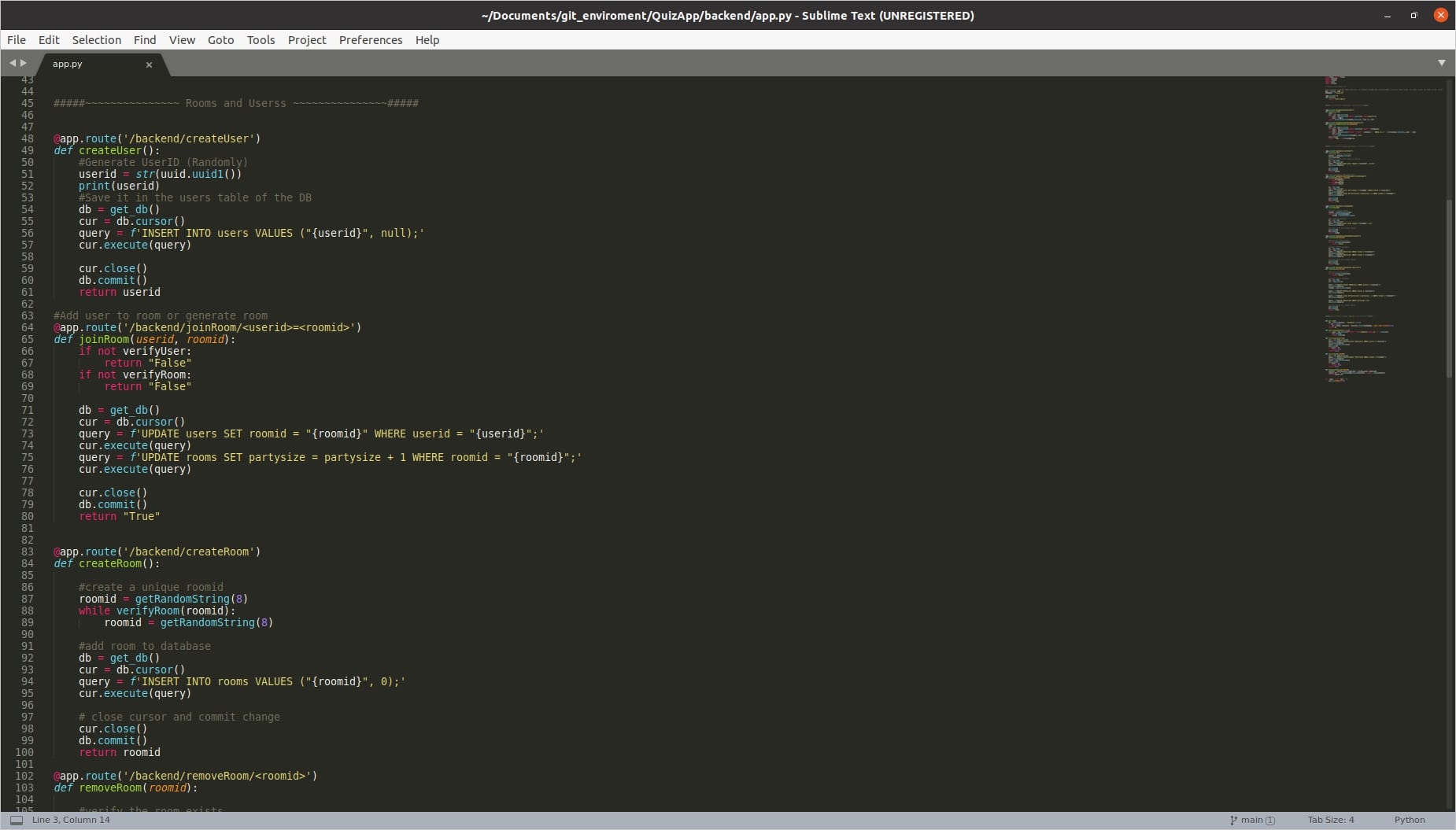Open the File menu
1456x830 pixels.
pos(17,40)
